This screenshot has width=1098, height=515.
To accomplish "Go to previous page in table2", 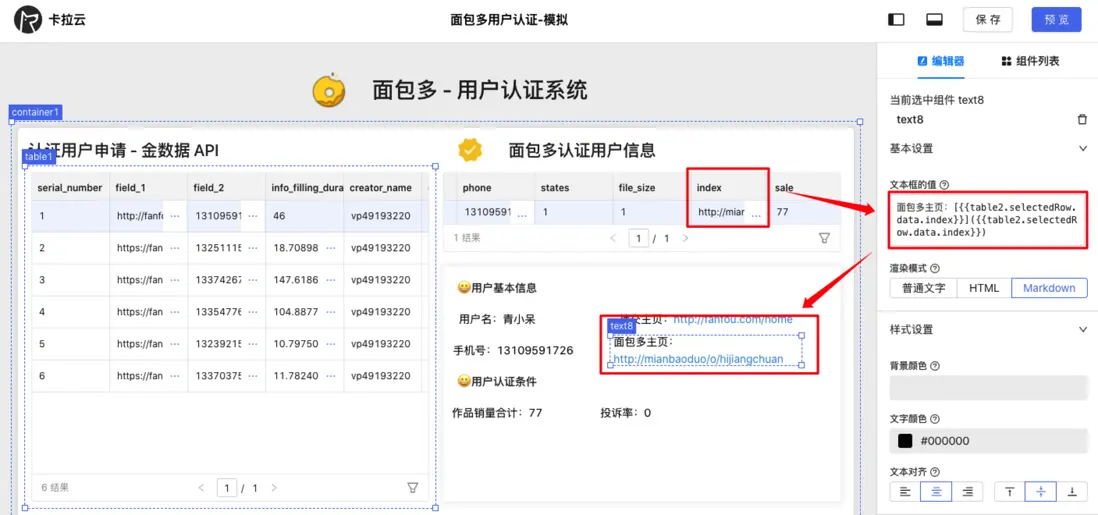I will click(x=613, y=238).
